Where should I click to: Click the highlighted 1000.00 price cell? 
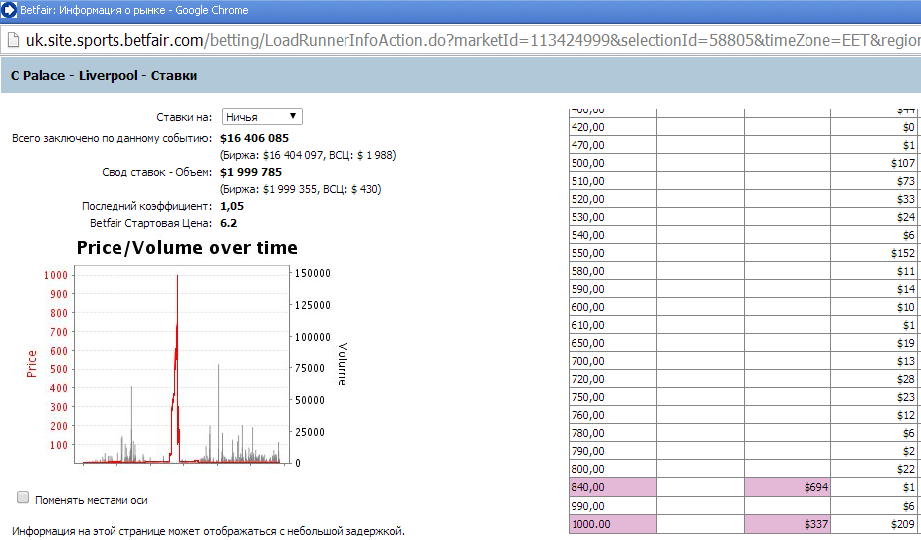pos(613,524)
